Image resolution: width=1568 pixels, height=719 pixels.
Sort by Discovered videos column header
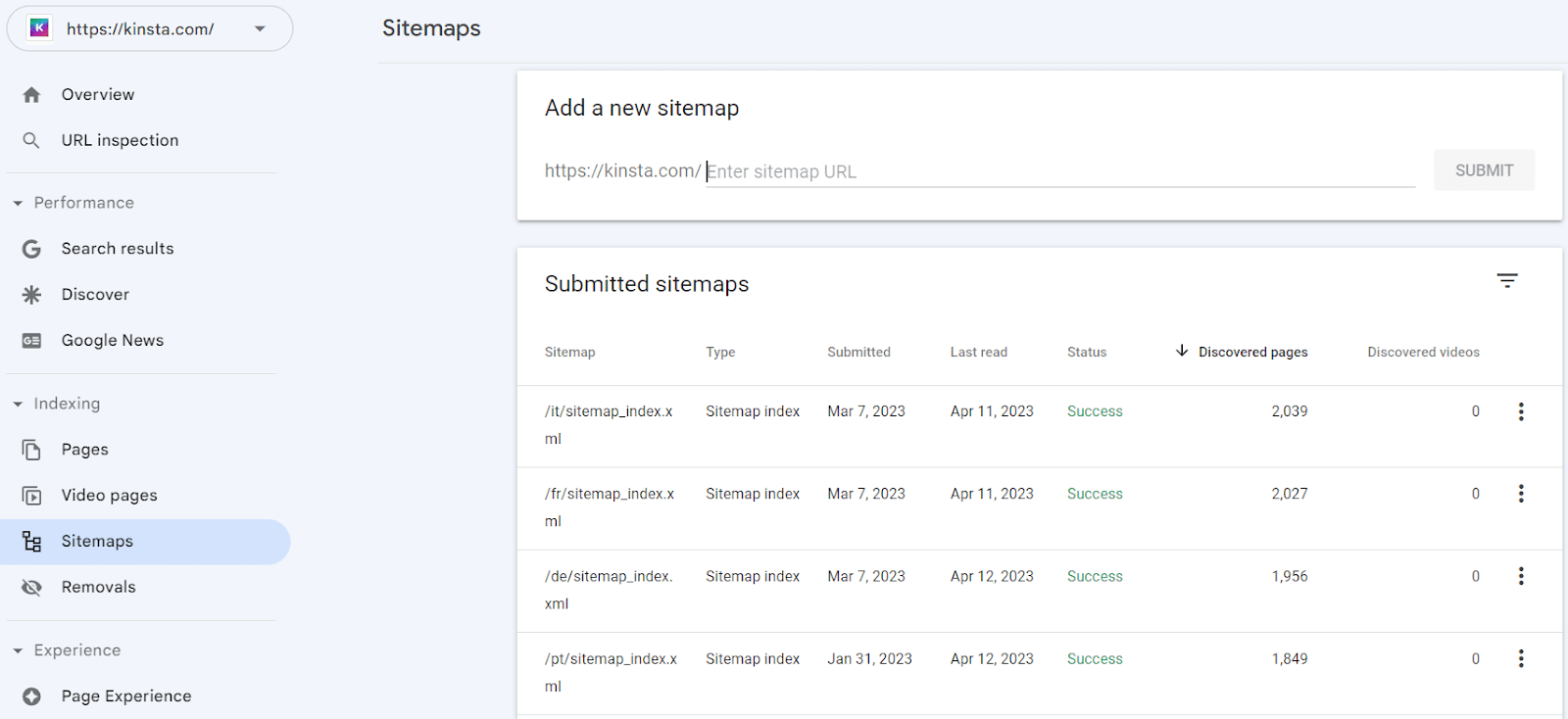(x=1423, y=352)
